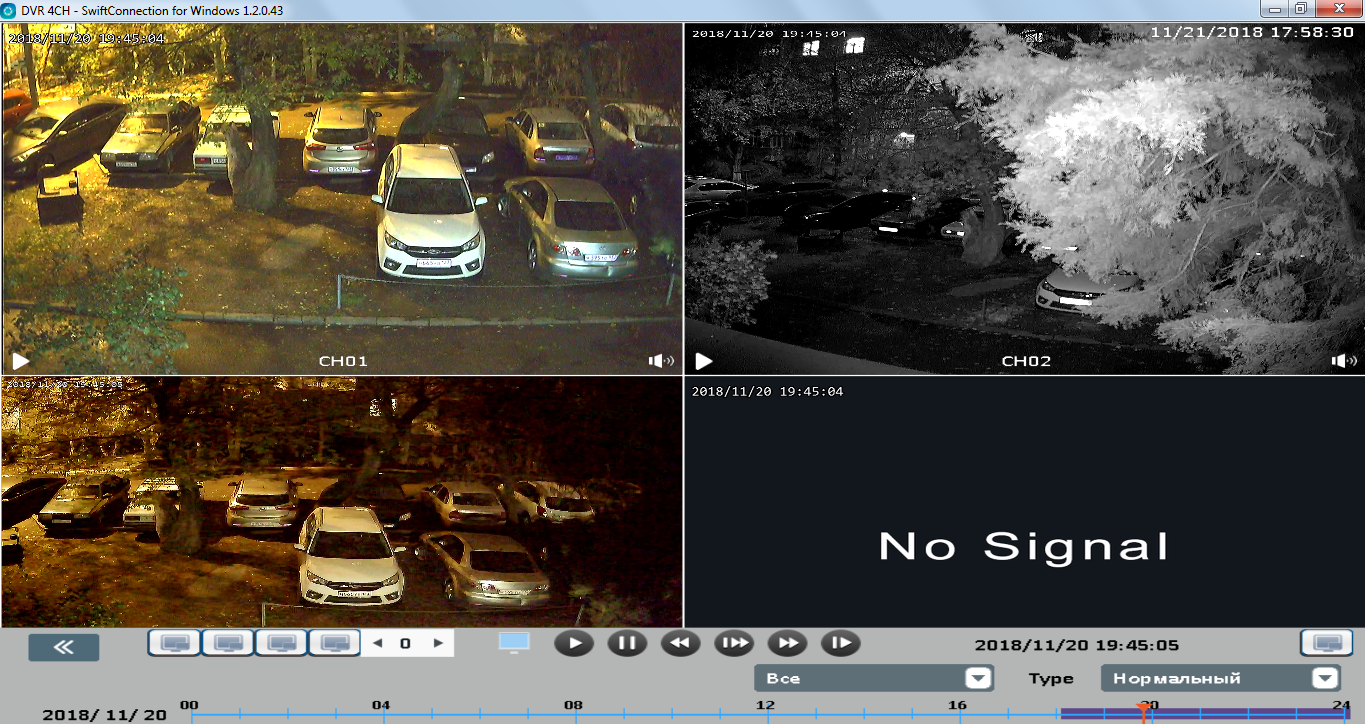Select the fourth of four monitor layout buttons

(x=335, y=643)
